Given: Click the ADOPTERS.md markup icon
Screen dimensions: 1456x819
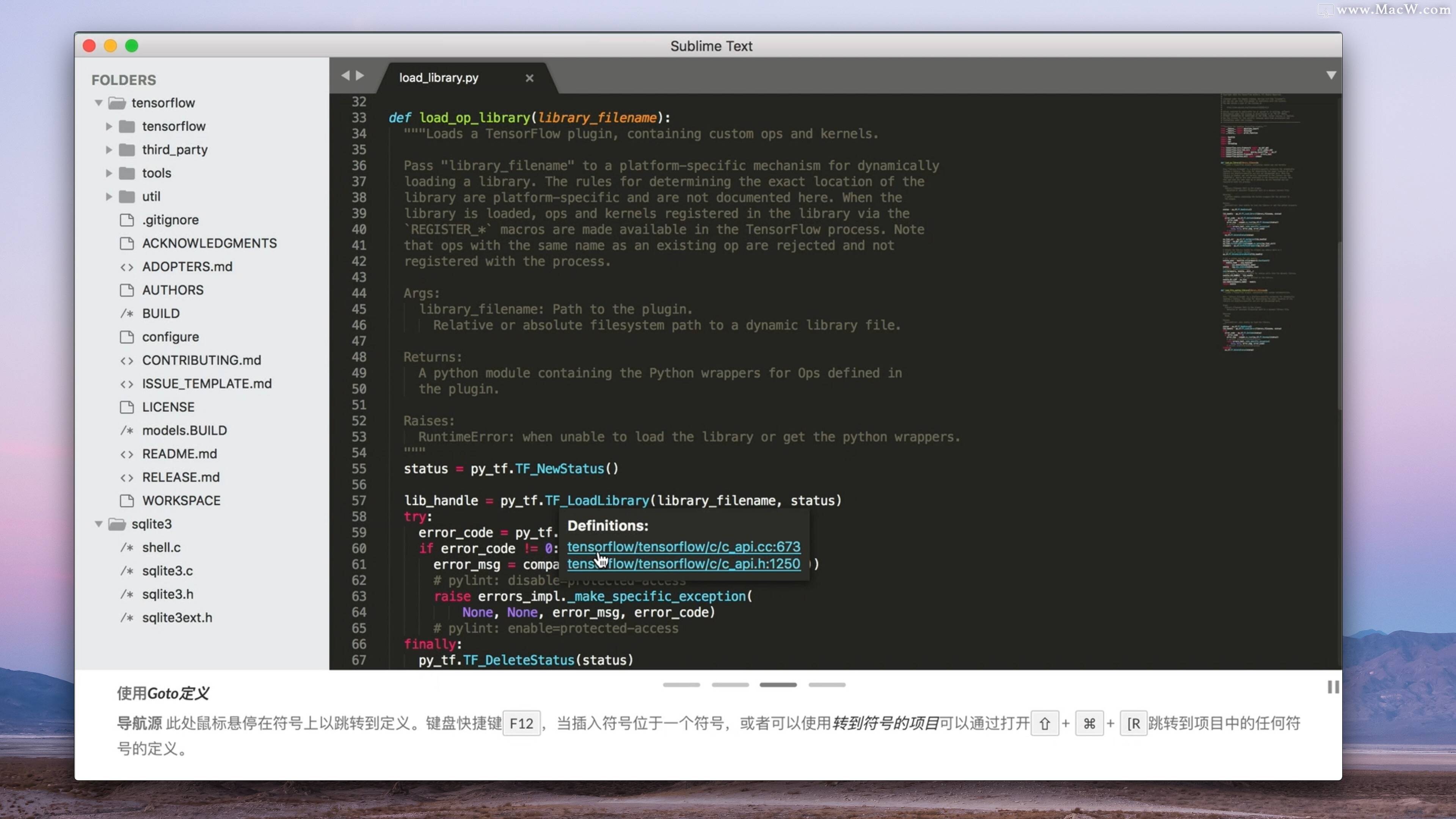Looking at the screenshot, I should coord(127,267).
